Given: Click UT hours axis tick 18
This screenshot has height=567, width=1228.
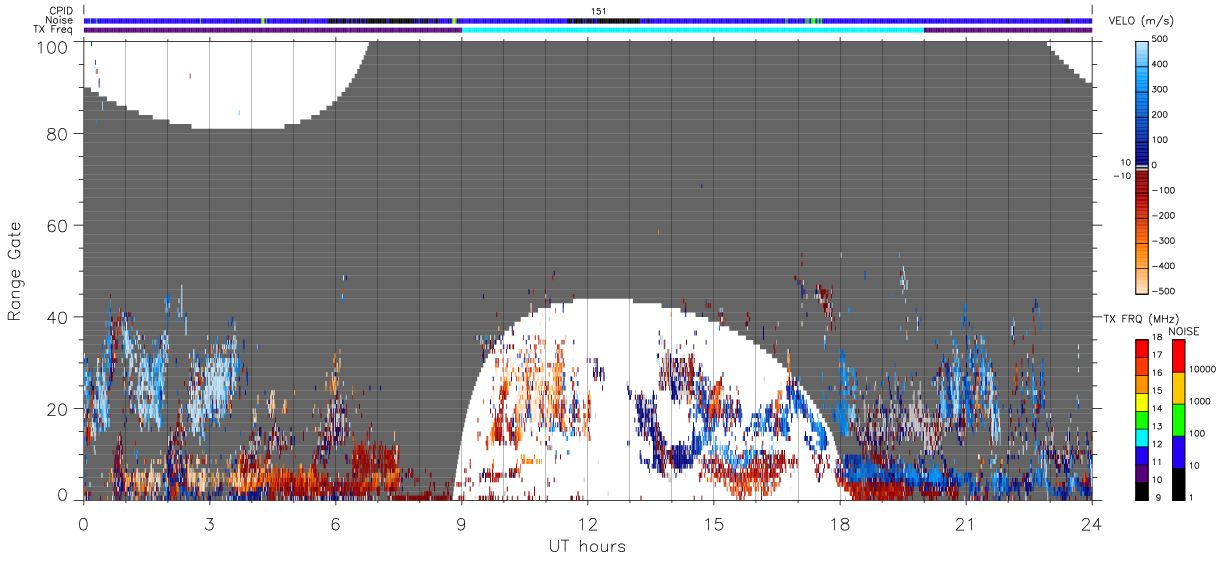Looking at the screenshot, I should (x=840, y=524).
